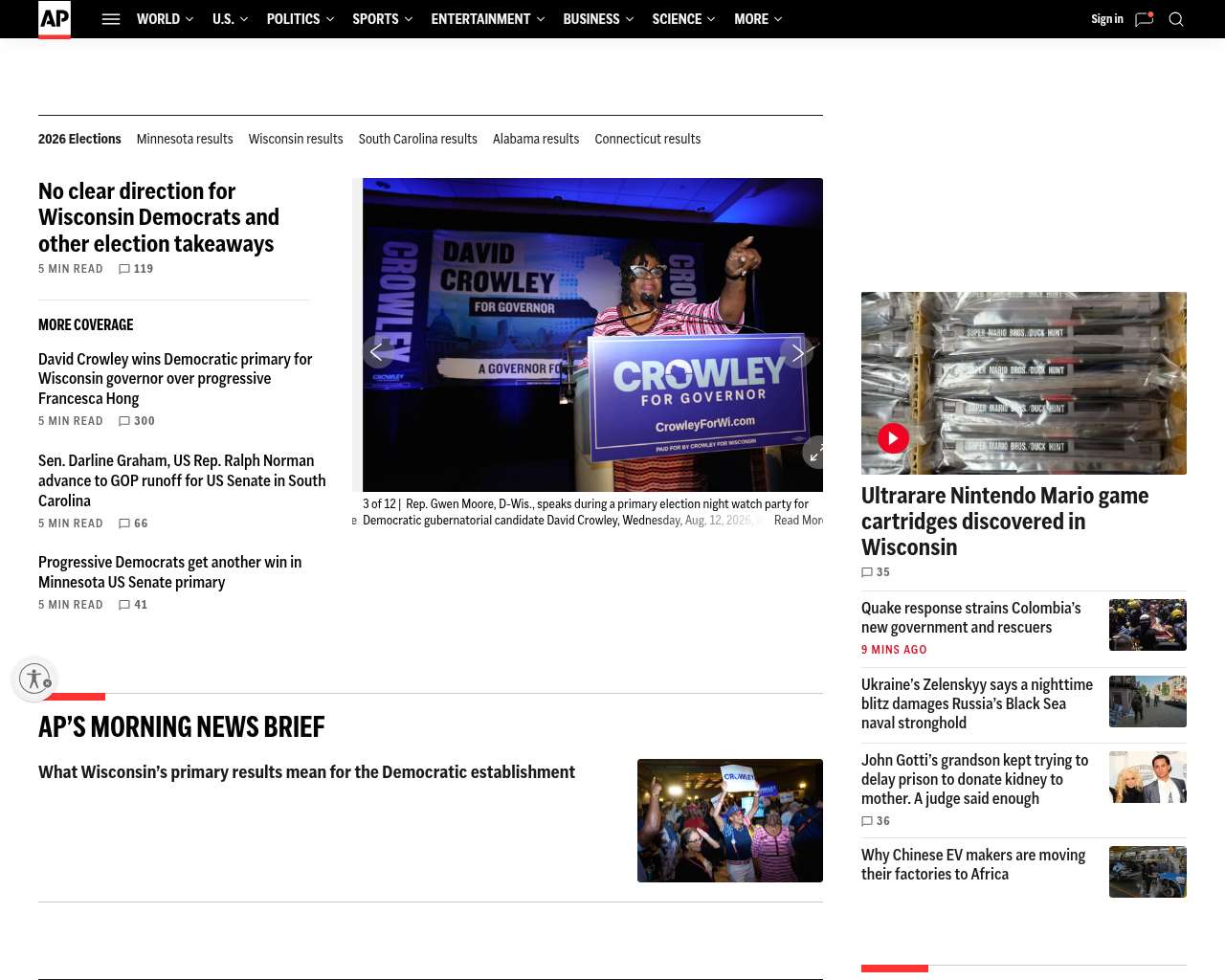Click Sign in
The height and width of the screenshot is (980, 1225).
point(1107,19)
